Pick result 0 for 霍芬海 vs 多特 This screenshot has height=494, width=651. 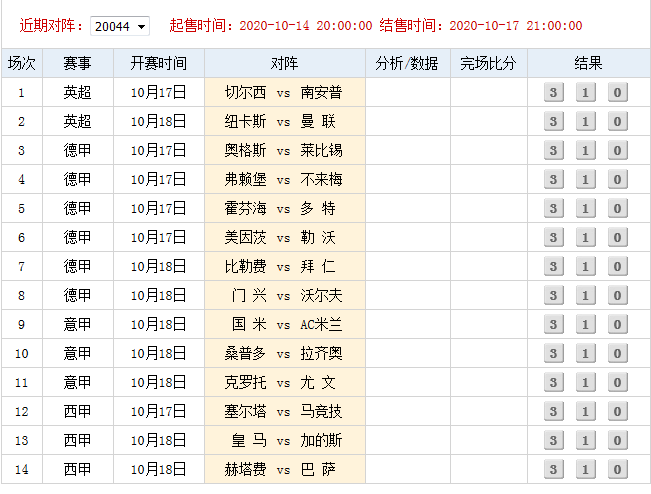pos(617,208)
